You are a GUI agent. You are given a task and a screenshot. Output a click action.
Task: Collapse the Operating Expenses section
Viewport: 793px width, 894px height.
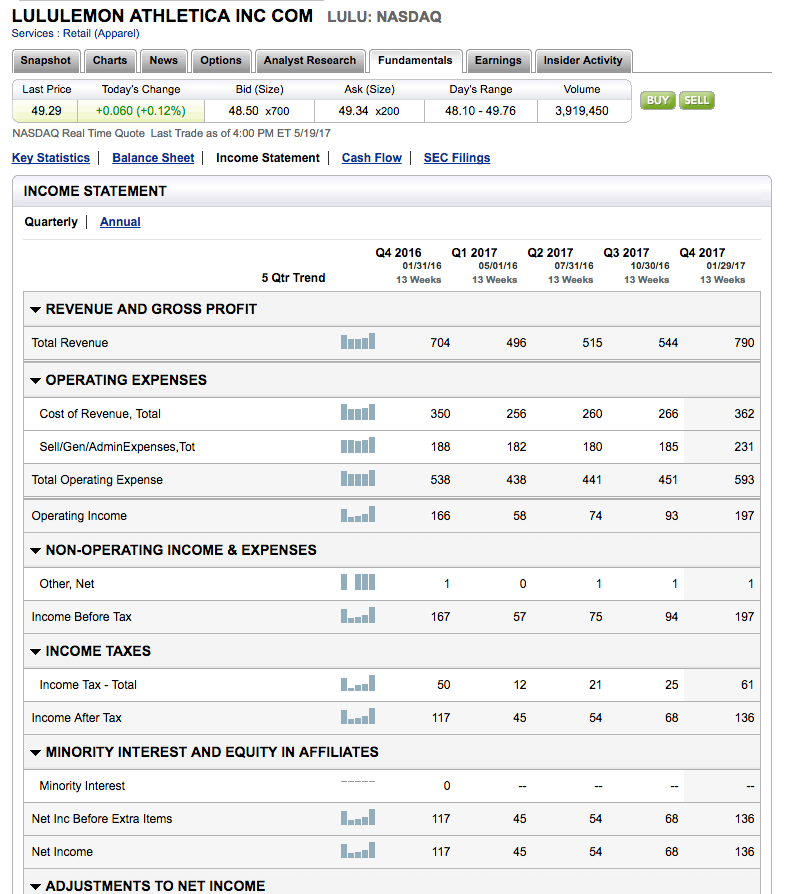pos(37,381)
